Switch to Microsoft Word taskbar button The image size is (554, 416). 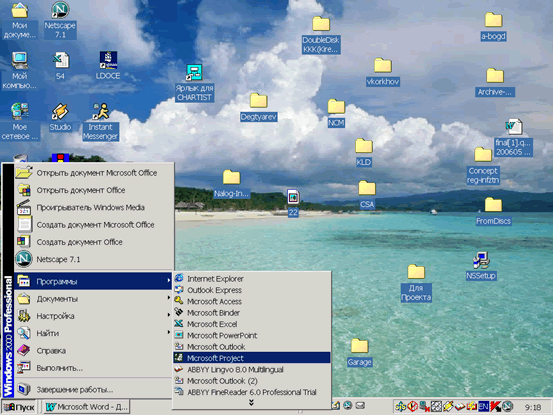(x=86, y=407)
